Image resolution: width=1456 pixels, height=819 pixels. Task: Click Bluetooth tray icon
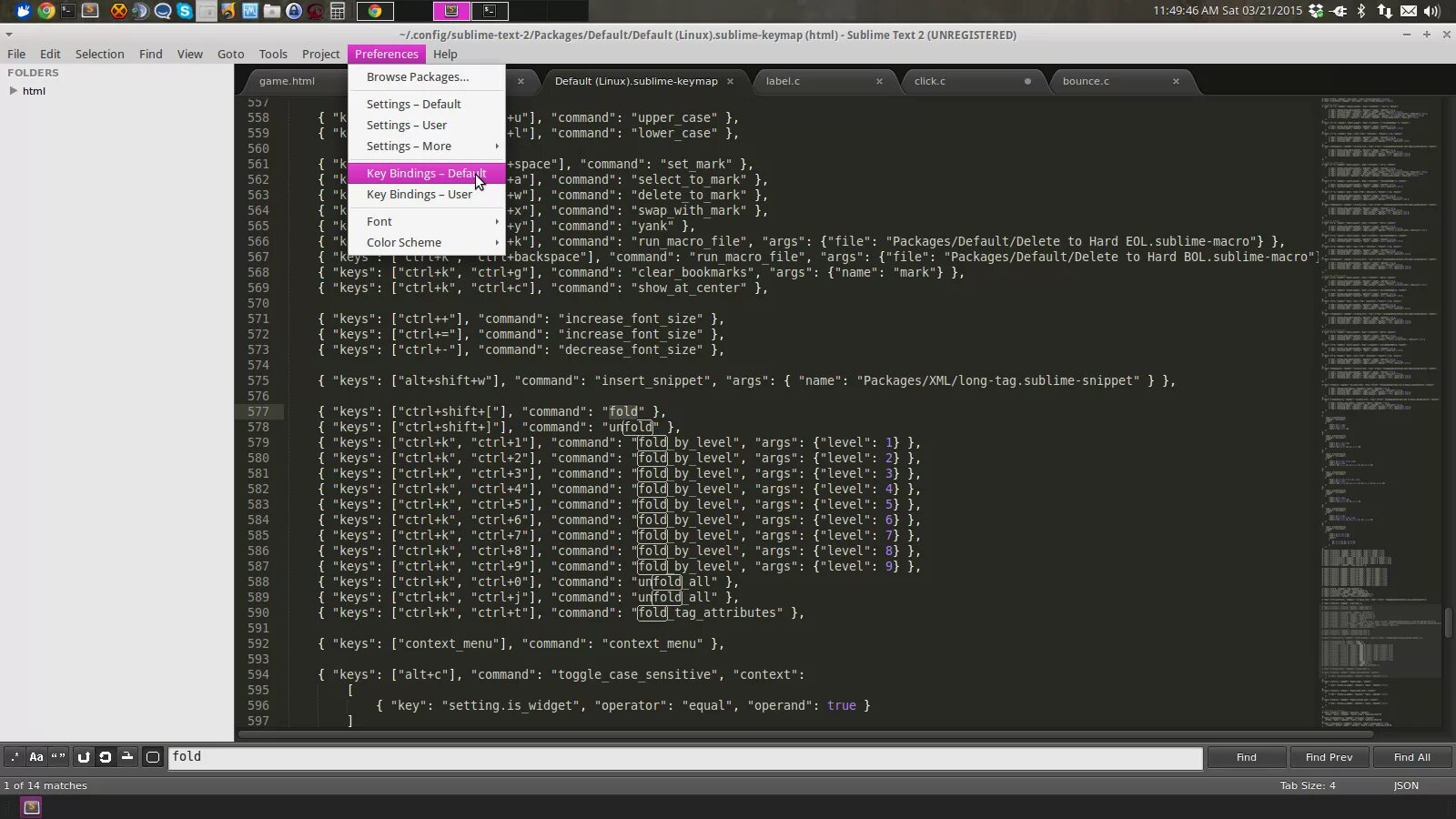pyautogui.click(x=1361, y=11)
